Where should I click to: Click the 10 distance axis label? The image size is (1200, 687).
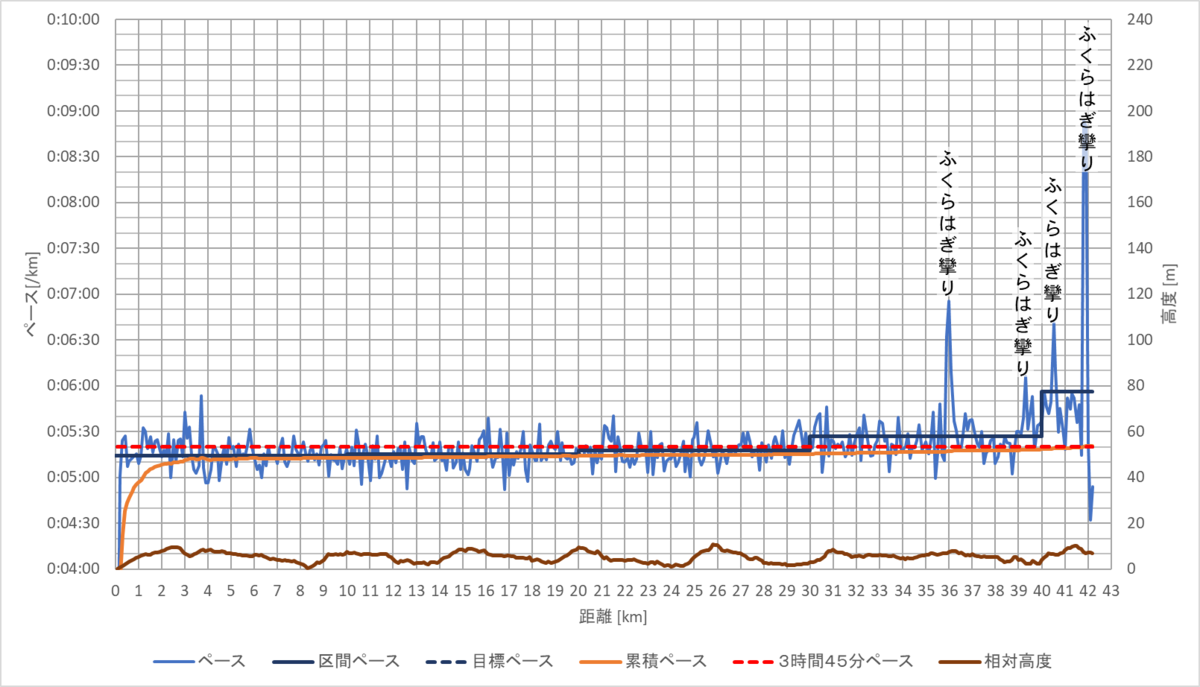[x=348, y=590]
